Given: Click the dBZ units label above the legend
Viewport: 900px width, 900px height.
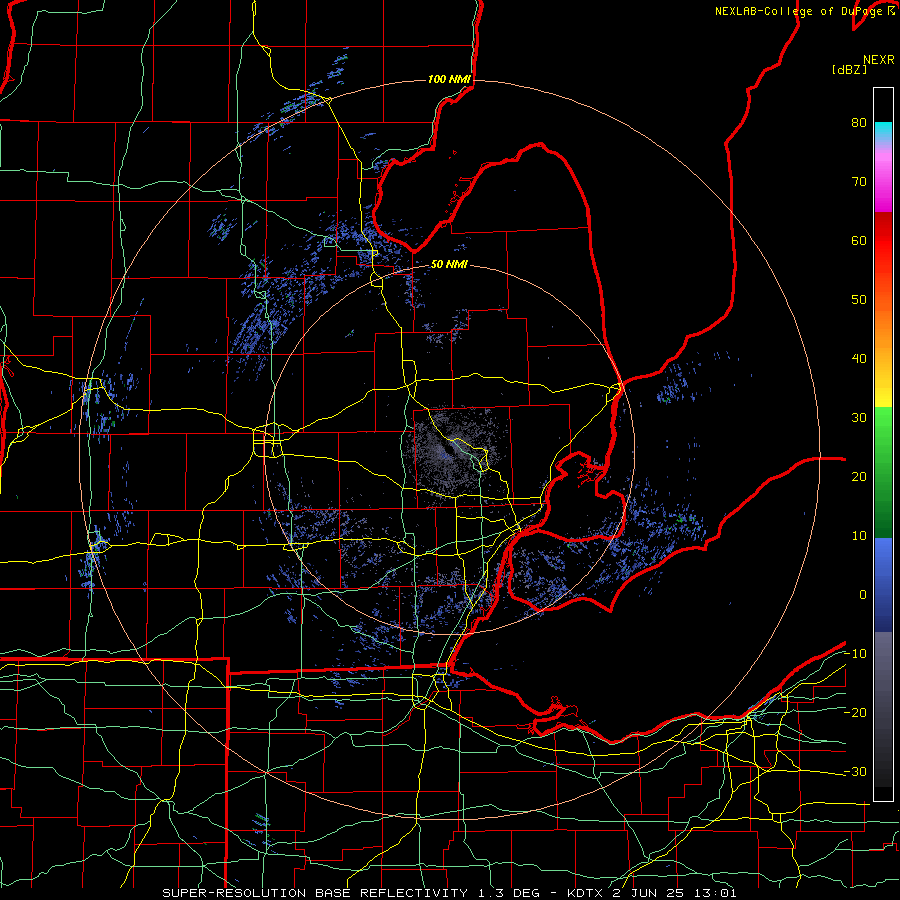Looking at the screenshot, I should (x=849, y=69).
